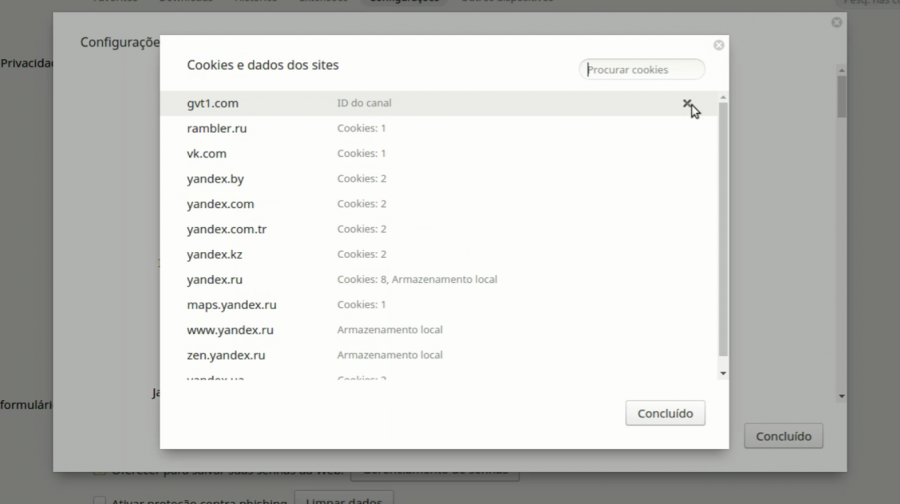Click the cookie list scrollbar thumb

tap(723, 228)
